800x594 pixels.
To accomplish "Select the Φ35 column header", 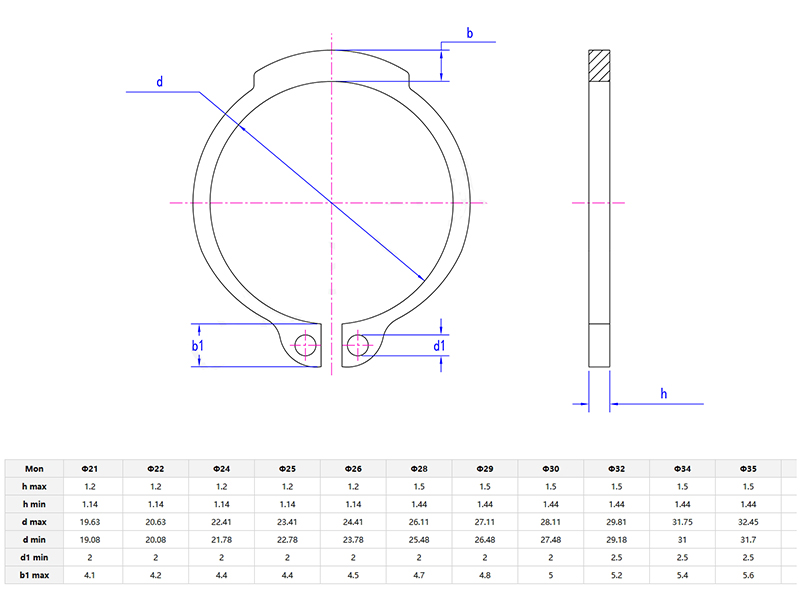I will pos(747,468).
